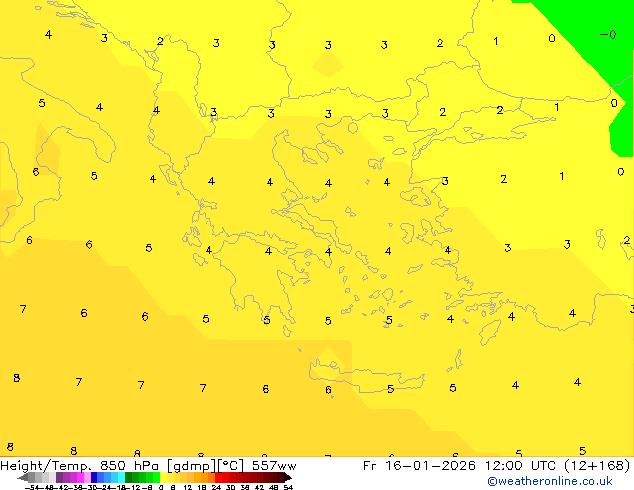Screen dimensions: 634x490
Task: Click the 'Height/Temp. 850 hPa' chart title
Action: tap(79, 466)
